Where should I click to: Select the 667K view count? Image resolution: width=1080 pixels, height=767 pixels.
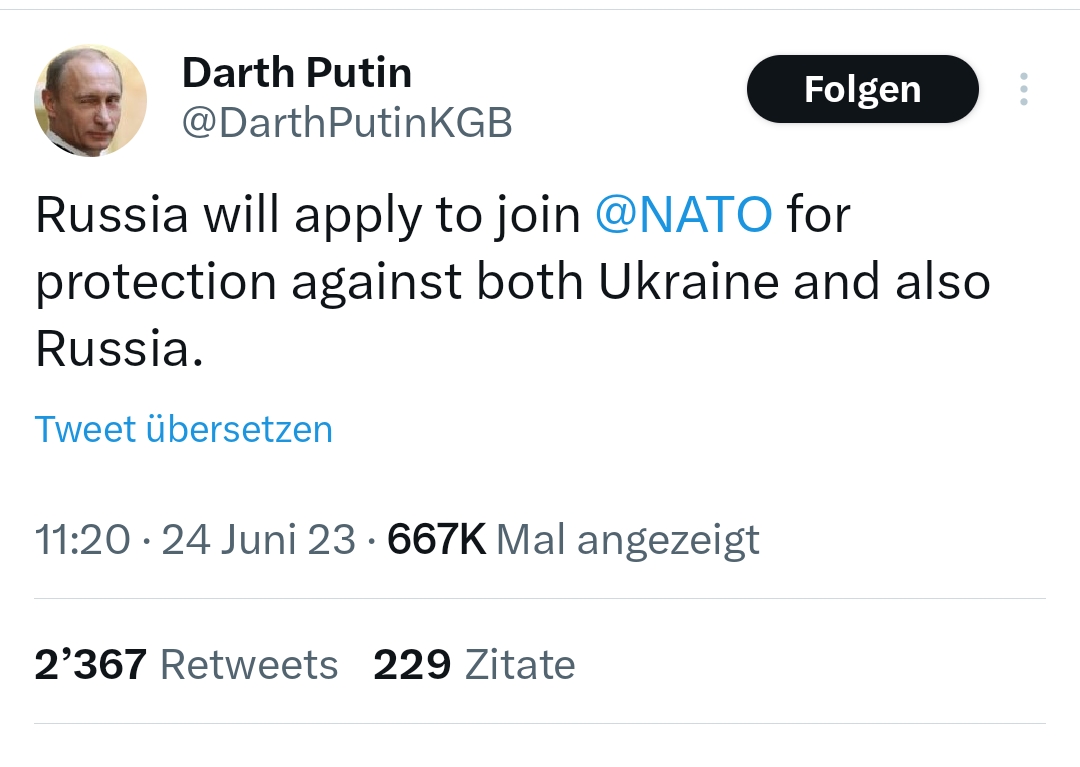(x=436, y=540)
